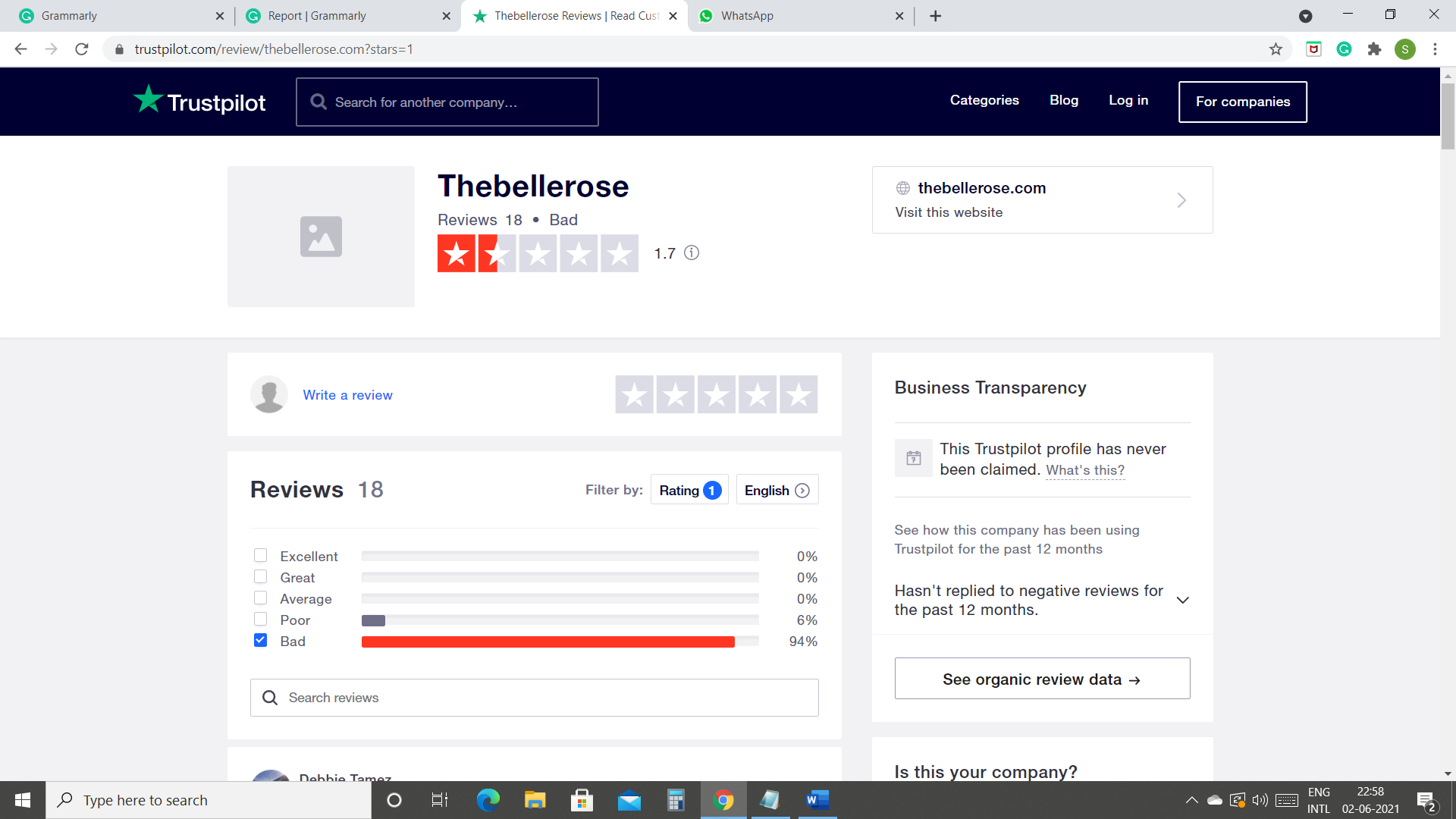The image size is (1456, 819).
Task: Click the Search for another company field
Action: click(447, 102)
